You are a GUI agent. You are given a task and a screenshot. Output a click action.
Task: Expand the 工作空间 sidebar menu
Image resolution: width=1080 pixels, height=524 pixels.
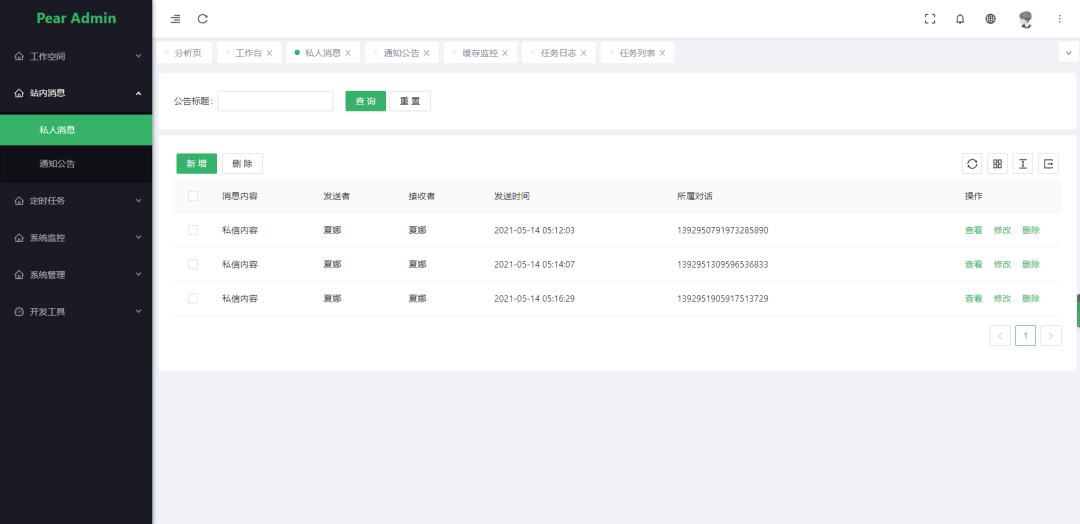click(76, 56)
